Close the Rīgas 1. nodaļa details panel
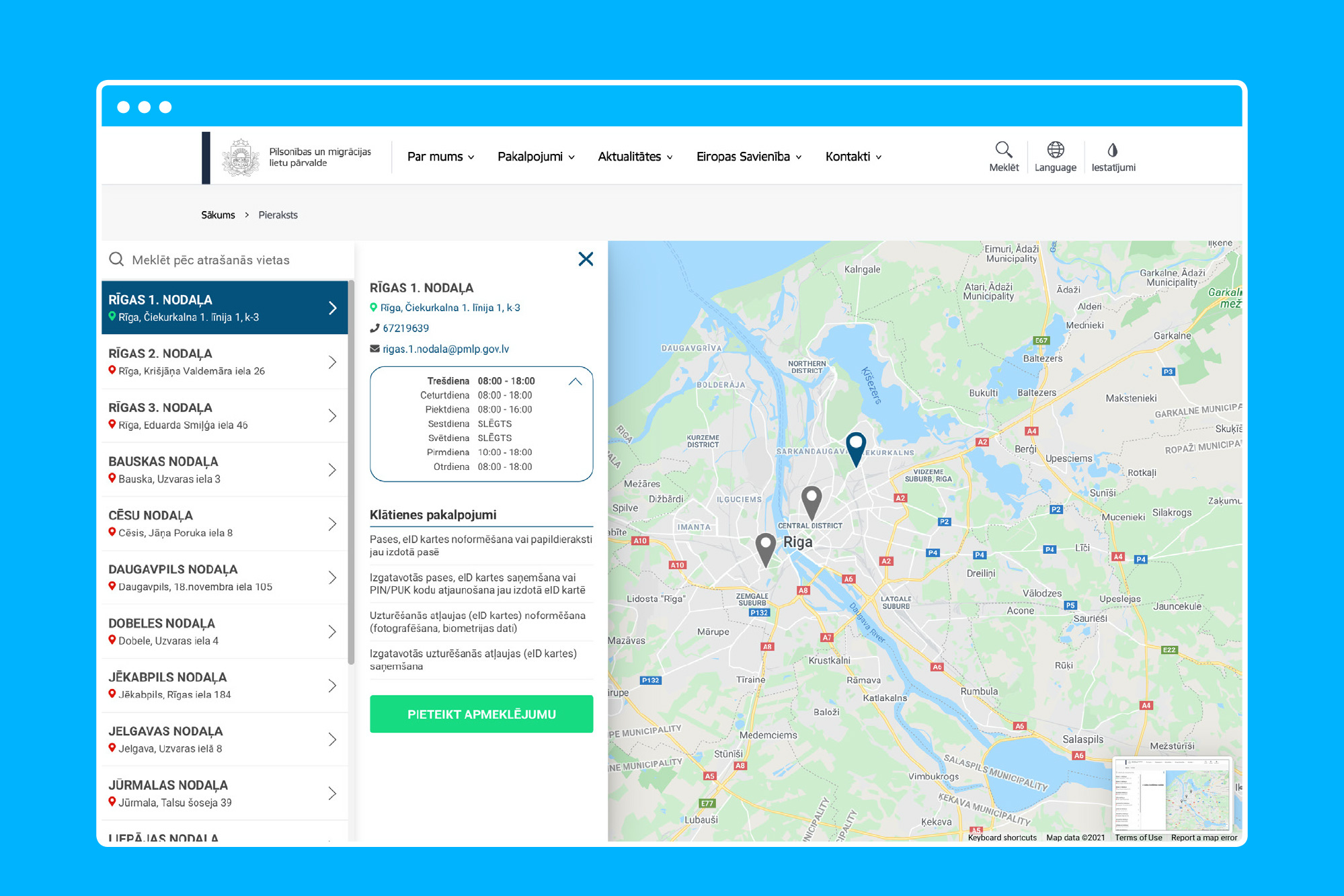 pyautogui.click(x=586, y=259)
